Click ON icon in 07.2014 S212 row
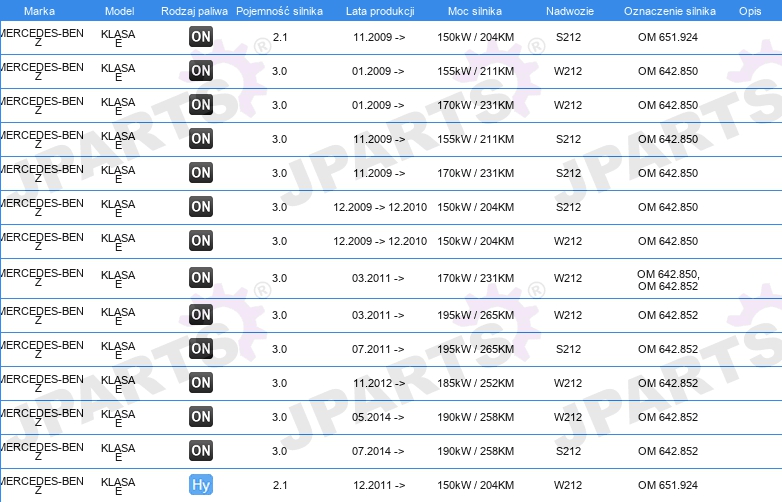782x502 pixels. (x=201, y=451)
